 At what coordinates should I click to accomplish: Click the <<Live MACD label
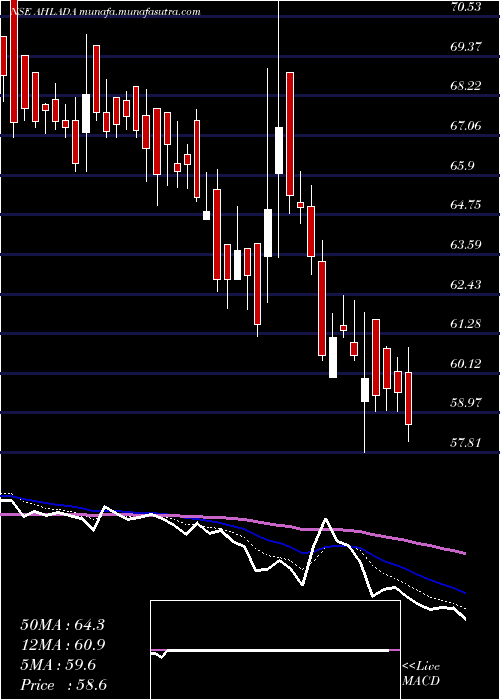tap(421, 674)
